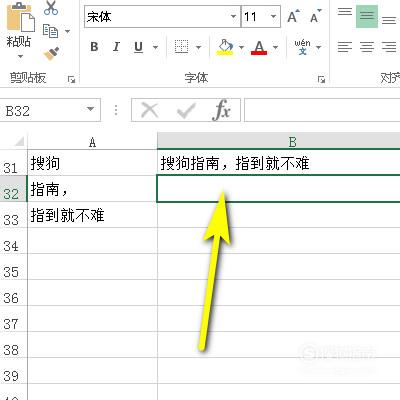Screen dimensions: 400x400
Task: Align cell text to the right
Action: [x=389, y=47]
